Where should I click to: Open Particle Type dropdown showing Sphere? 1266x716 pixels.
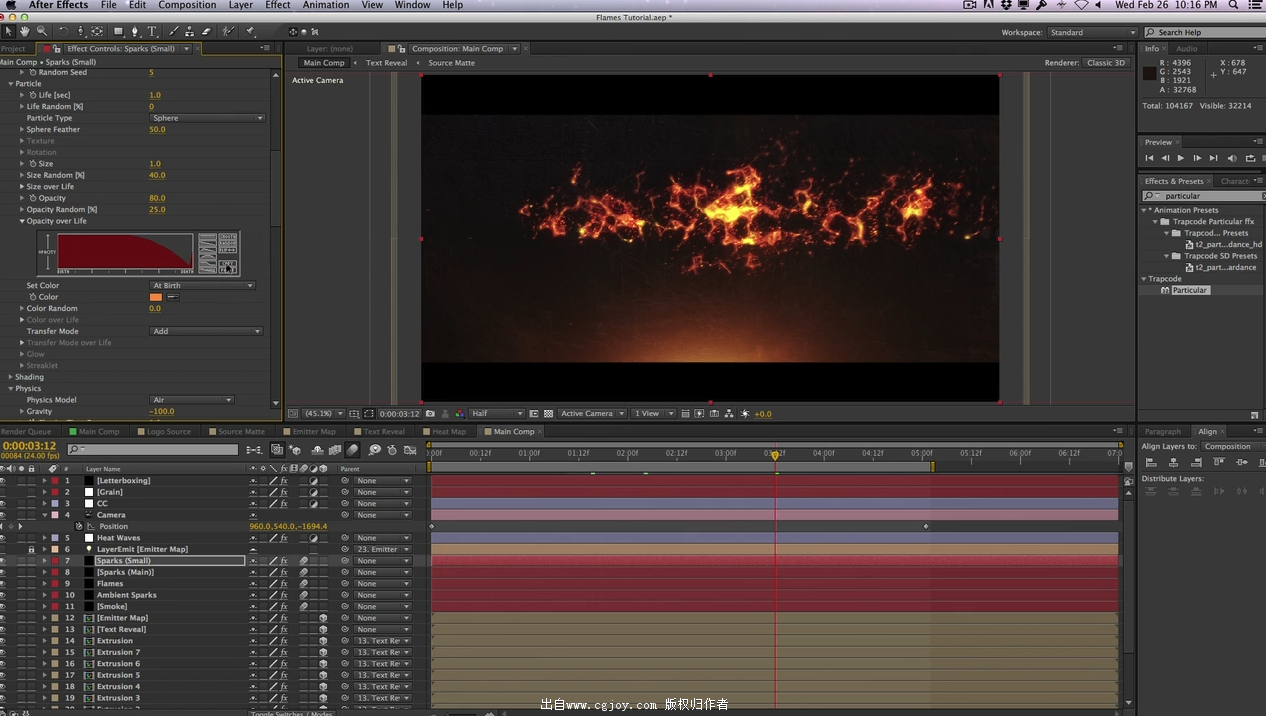[207, 118]
